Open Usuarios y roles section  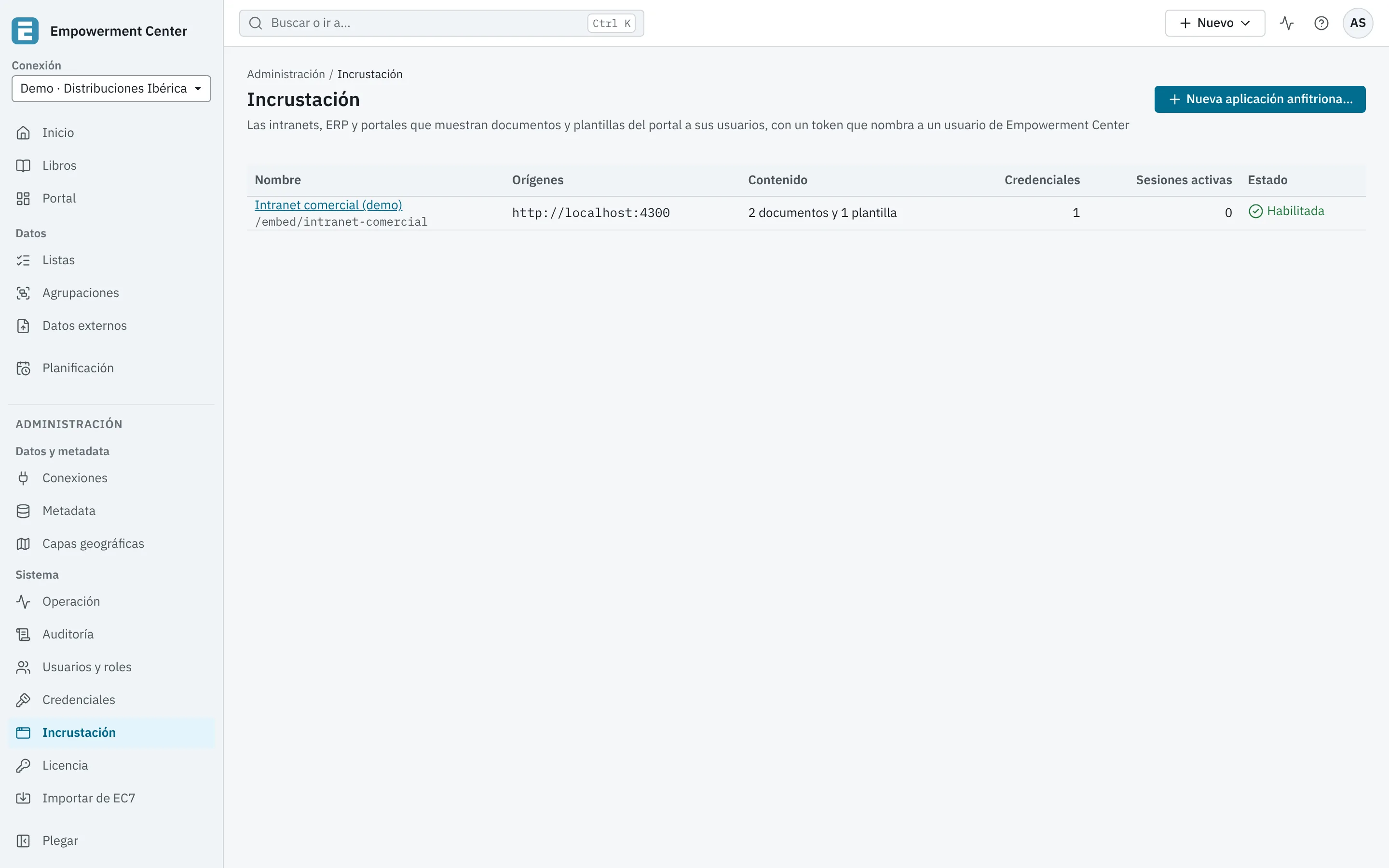pos(111,667)
